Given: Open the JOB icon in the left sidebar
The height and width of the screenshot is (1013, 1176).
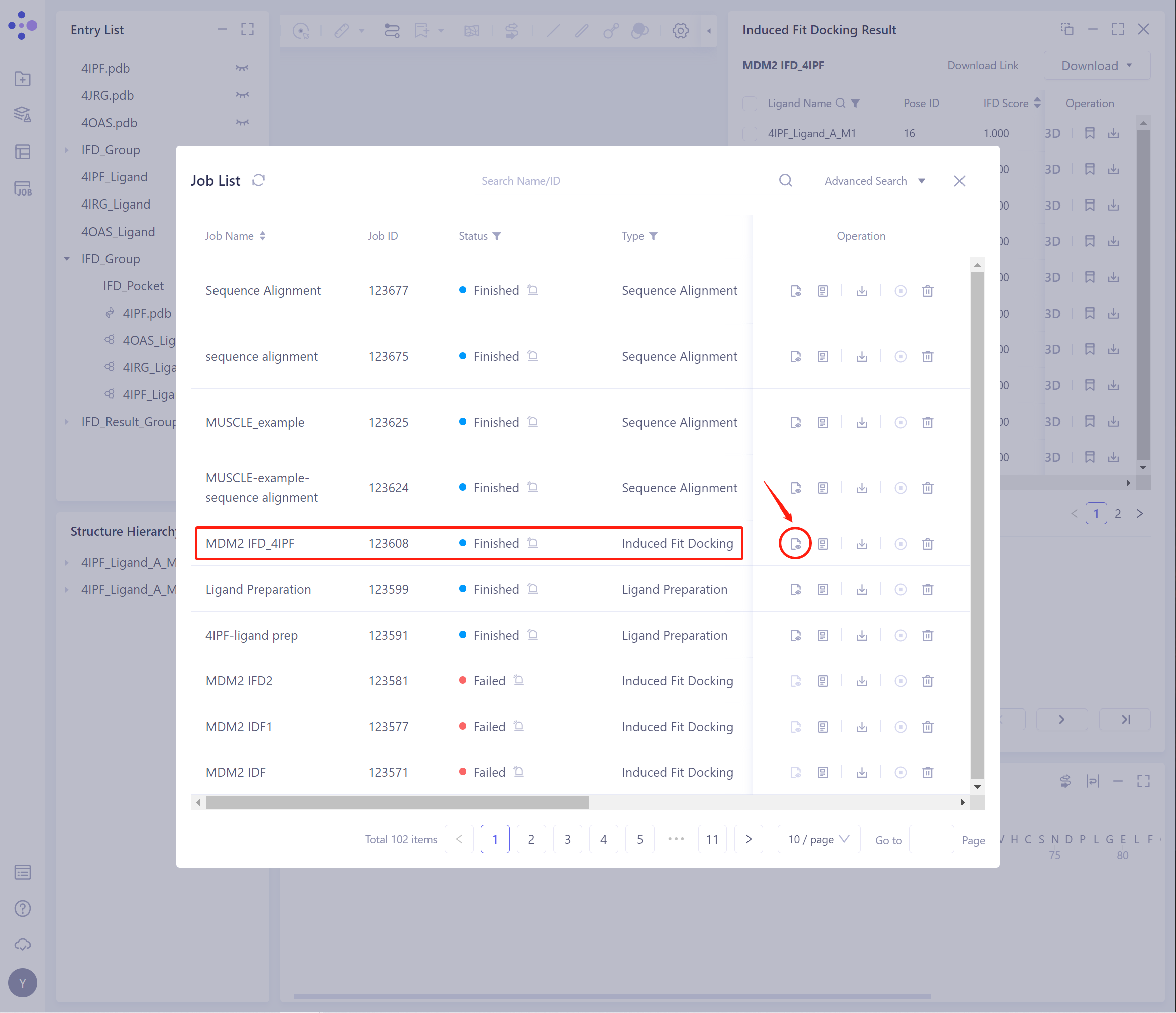Looking at the screenshot, I should [23, 188].
